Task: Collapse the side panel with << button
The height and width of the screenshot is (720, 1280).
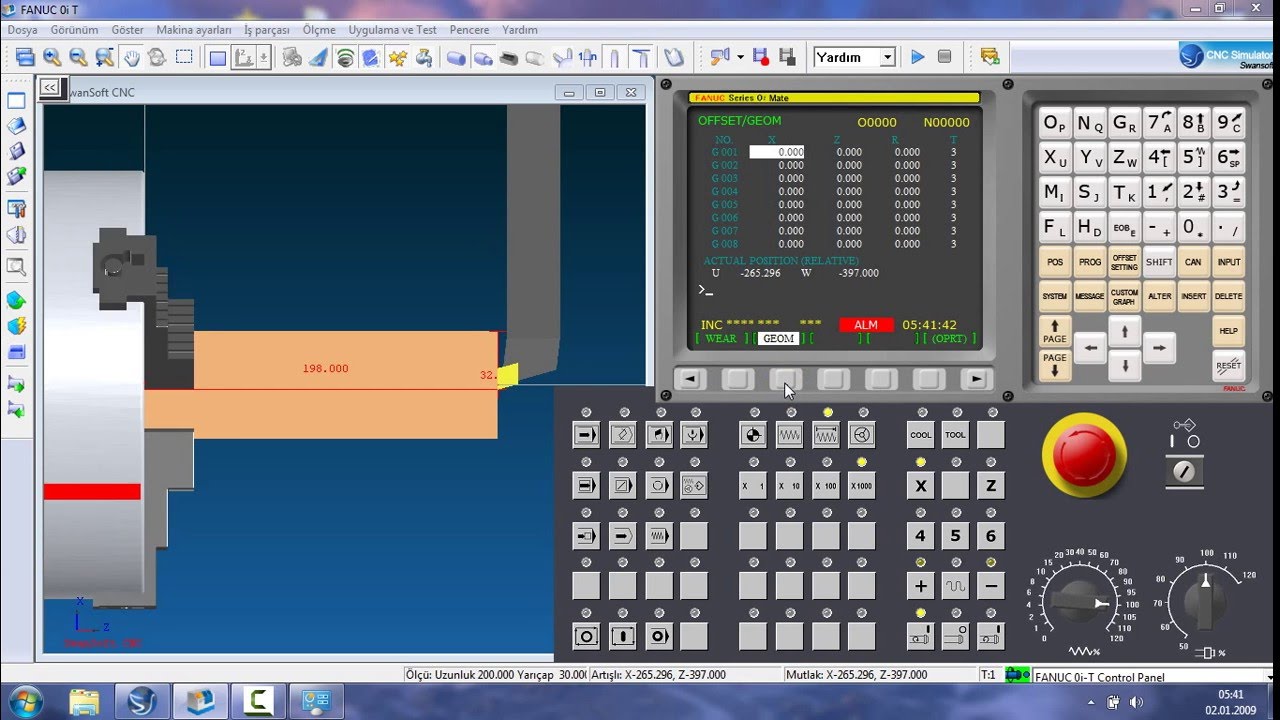Action: pyautogui.click(x=50, y=88)
